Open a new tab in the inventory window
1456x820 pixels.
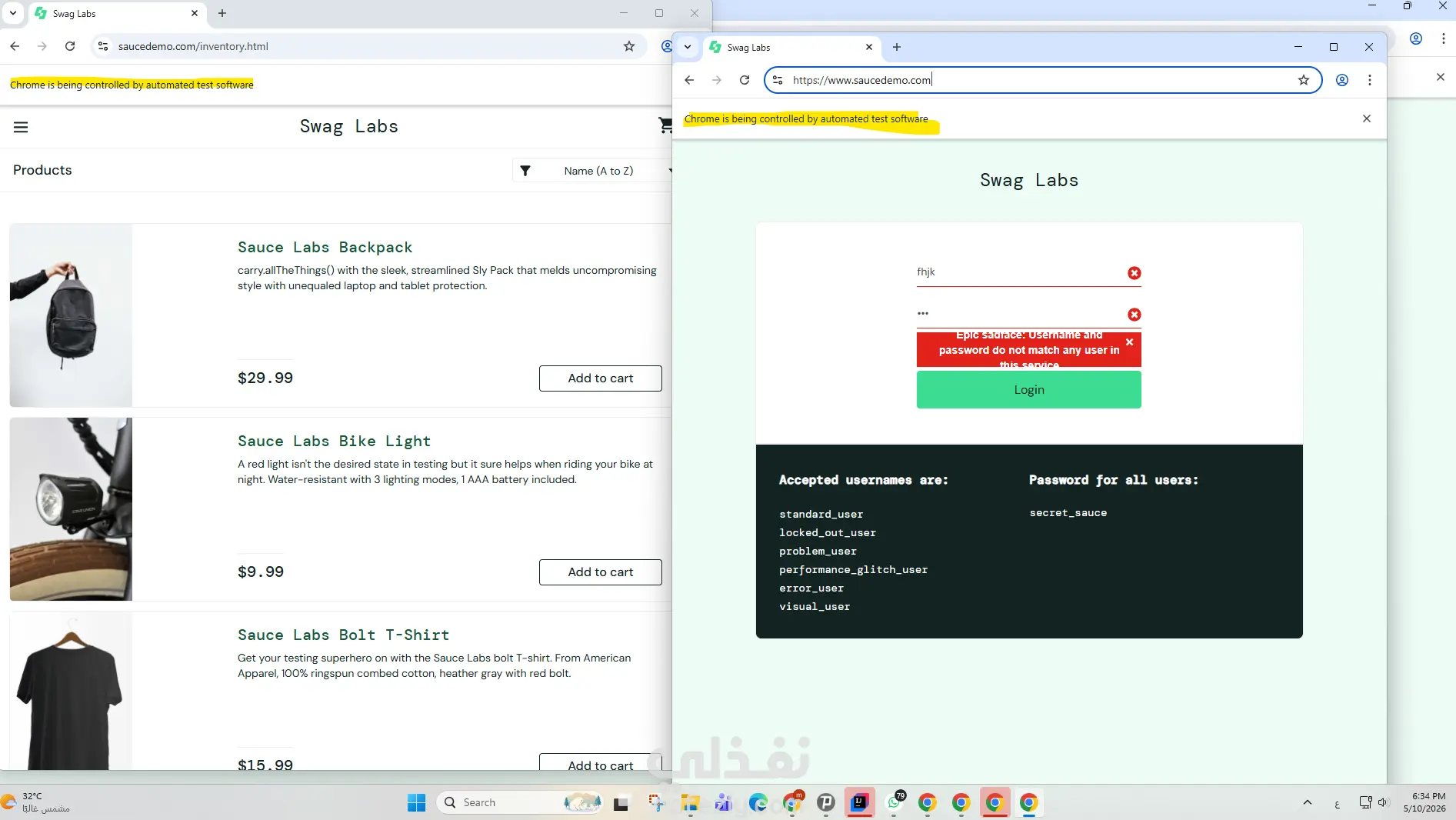click(x=222, y=13)
